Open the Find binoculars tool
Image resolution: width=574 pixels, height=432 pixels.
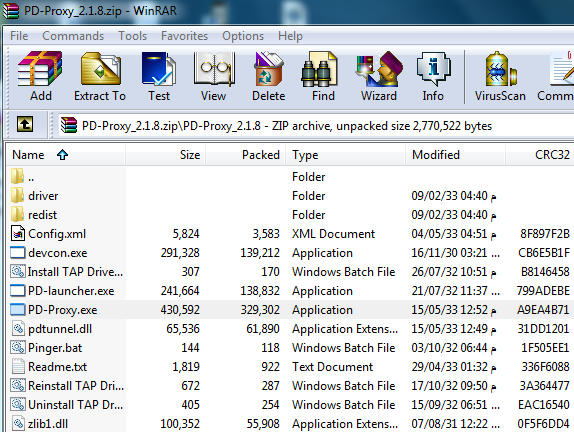[x=319, y=69]
